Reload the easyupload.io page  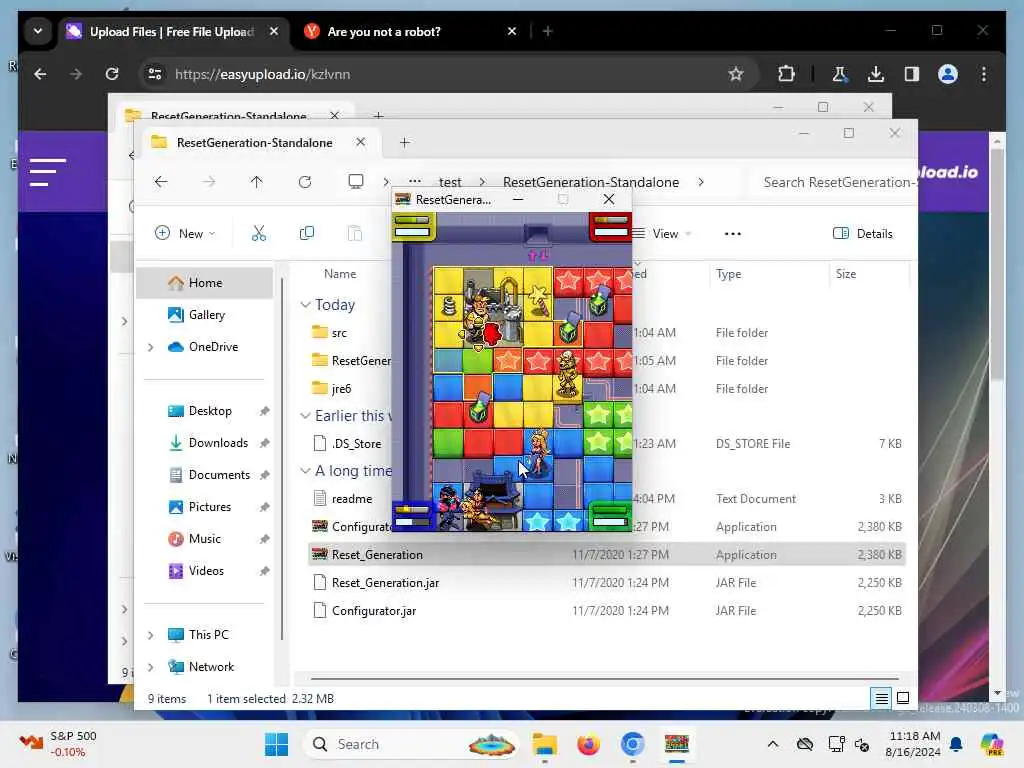click(x=112, y=74)
